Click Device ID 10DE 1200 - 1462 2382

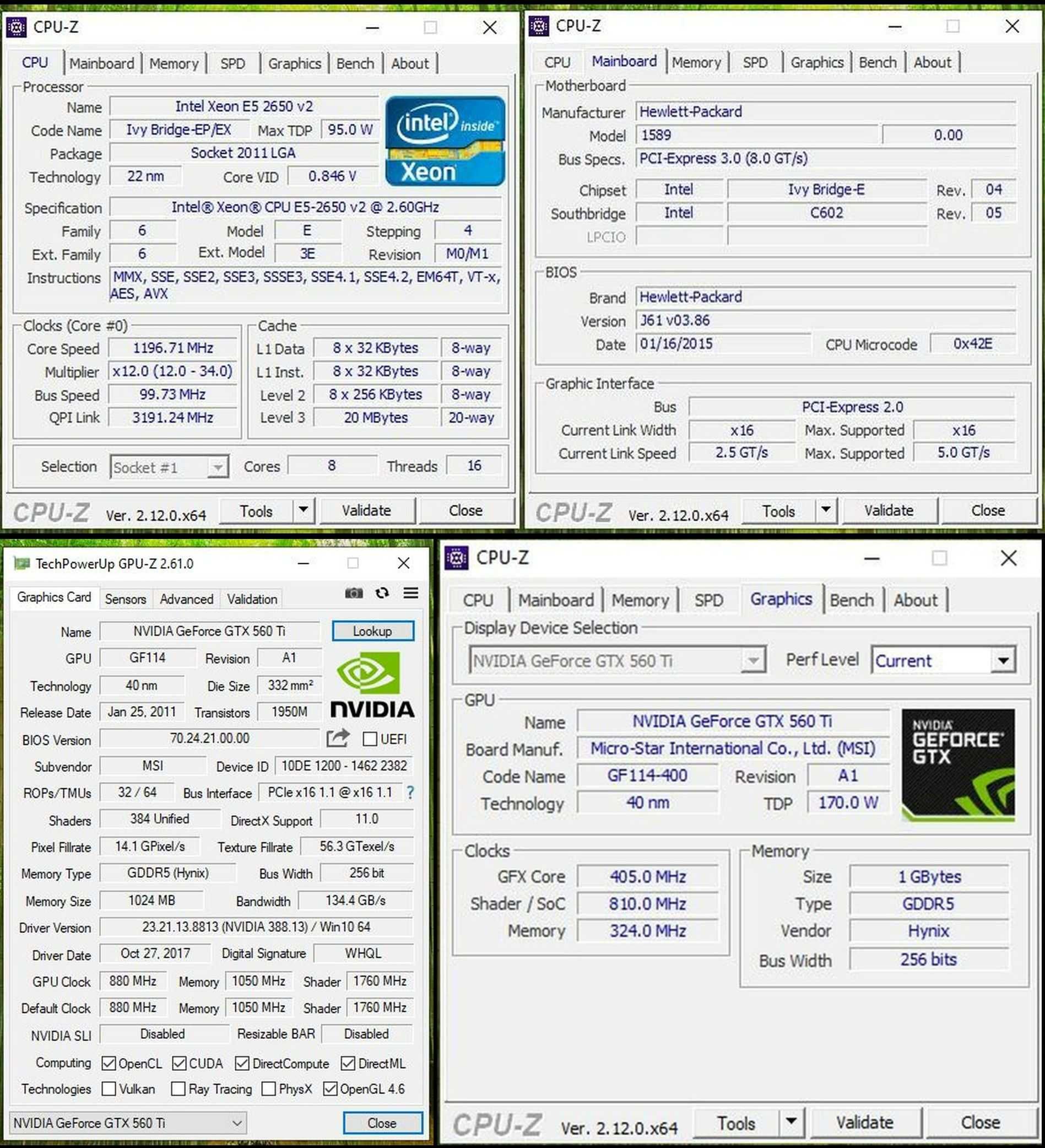click(344, 766)
